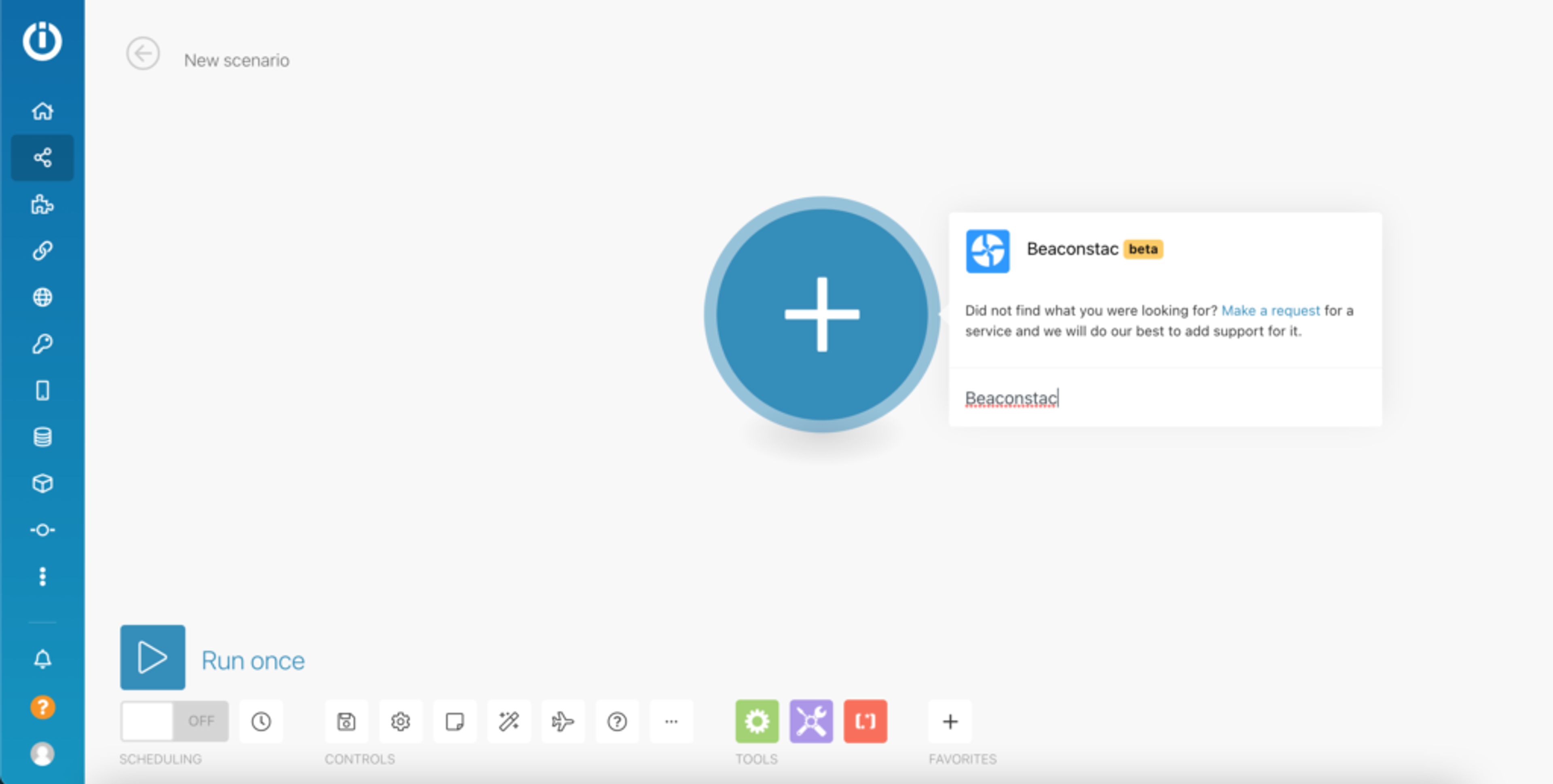Open the More vertical dots menu

click(x=42, y=577)
